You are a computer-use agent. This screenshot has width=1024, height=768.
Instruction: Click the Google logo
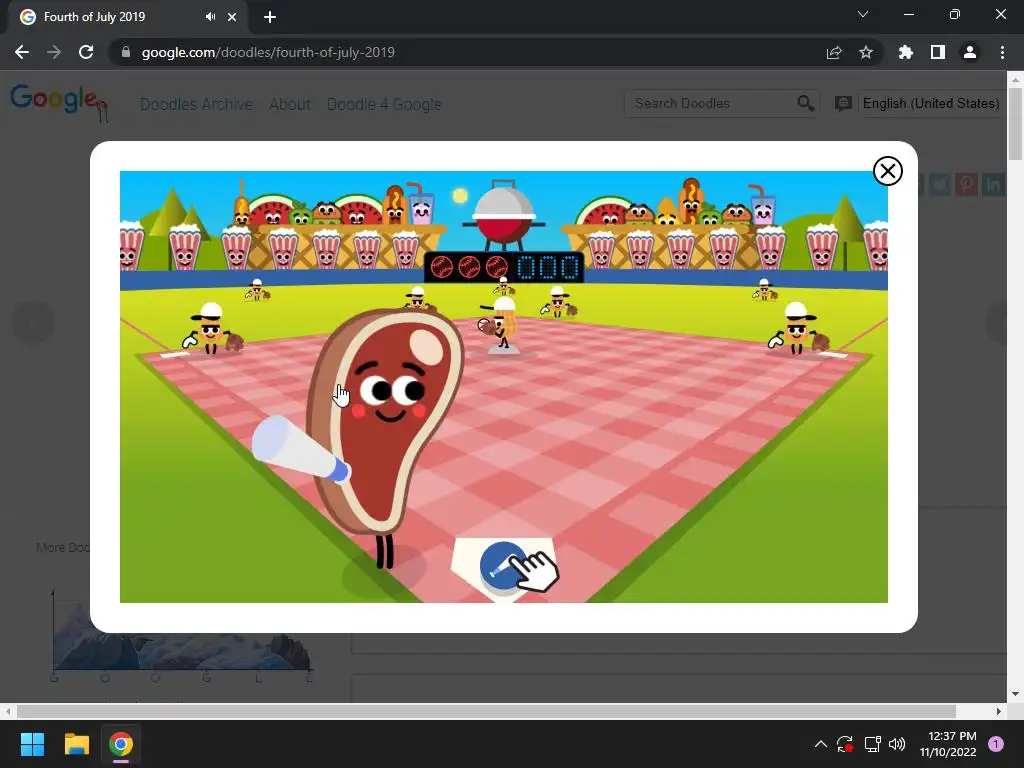click(x=57, y=102)
